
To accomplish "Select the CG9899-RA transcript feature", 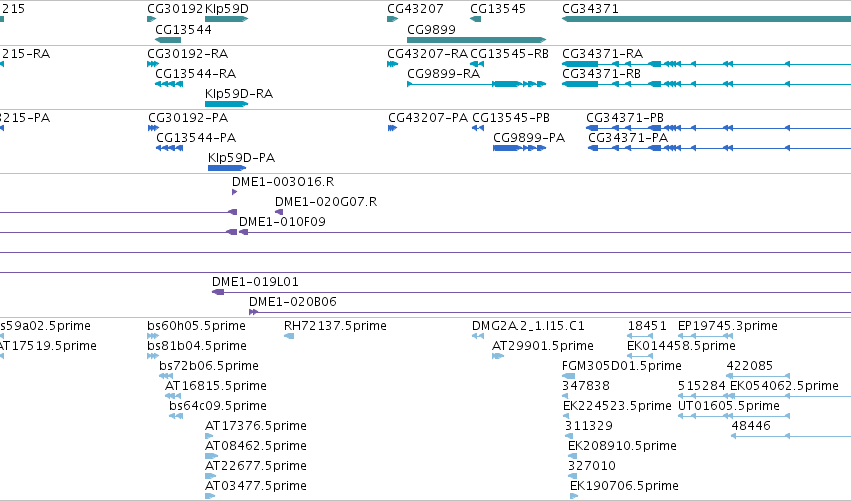I will (x=476, y=84).
